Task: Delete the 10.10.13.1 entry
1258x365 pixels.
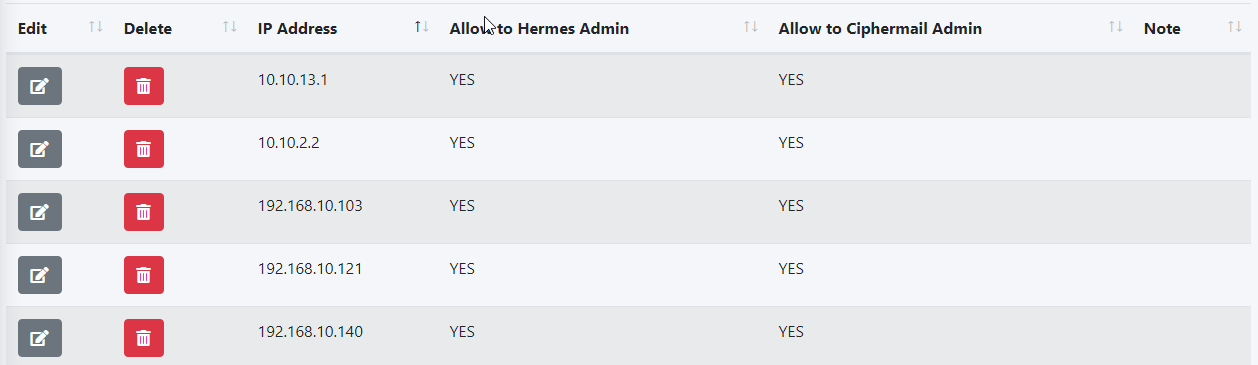Action: click(144, 86)
